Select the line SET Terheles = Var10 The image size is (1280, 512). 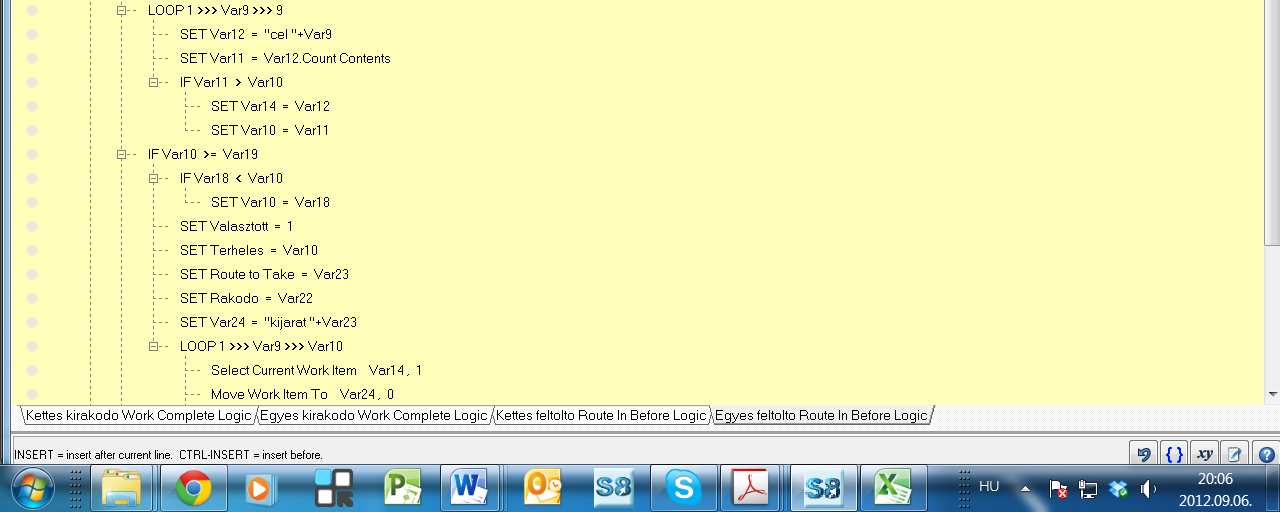tap(249, 250)
